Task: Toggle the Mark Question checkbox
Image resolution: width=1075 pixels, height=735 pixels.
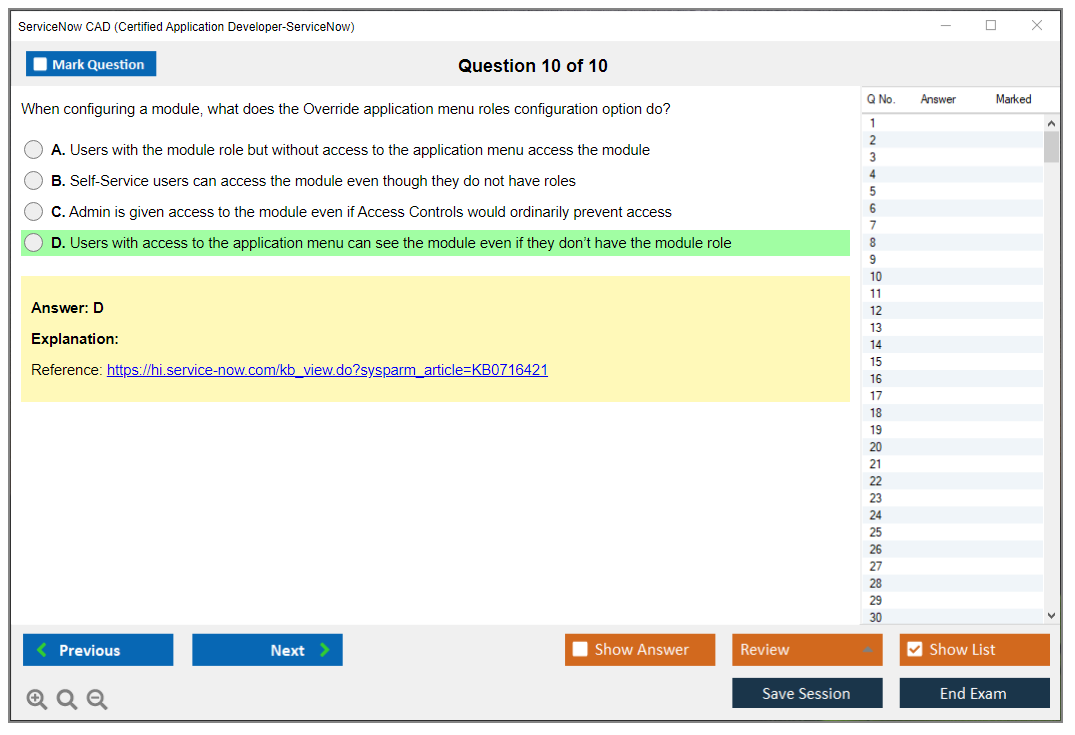Action: 41,65
